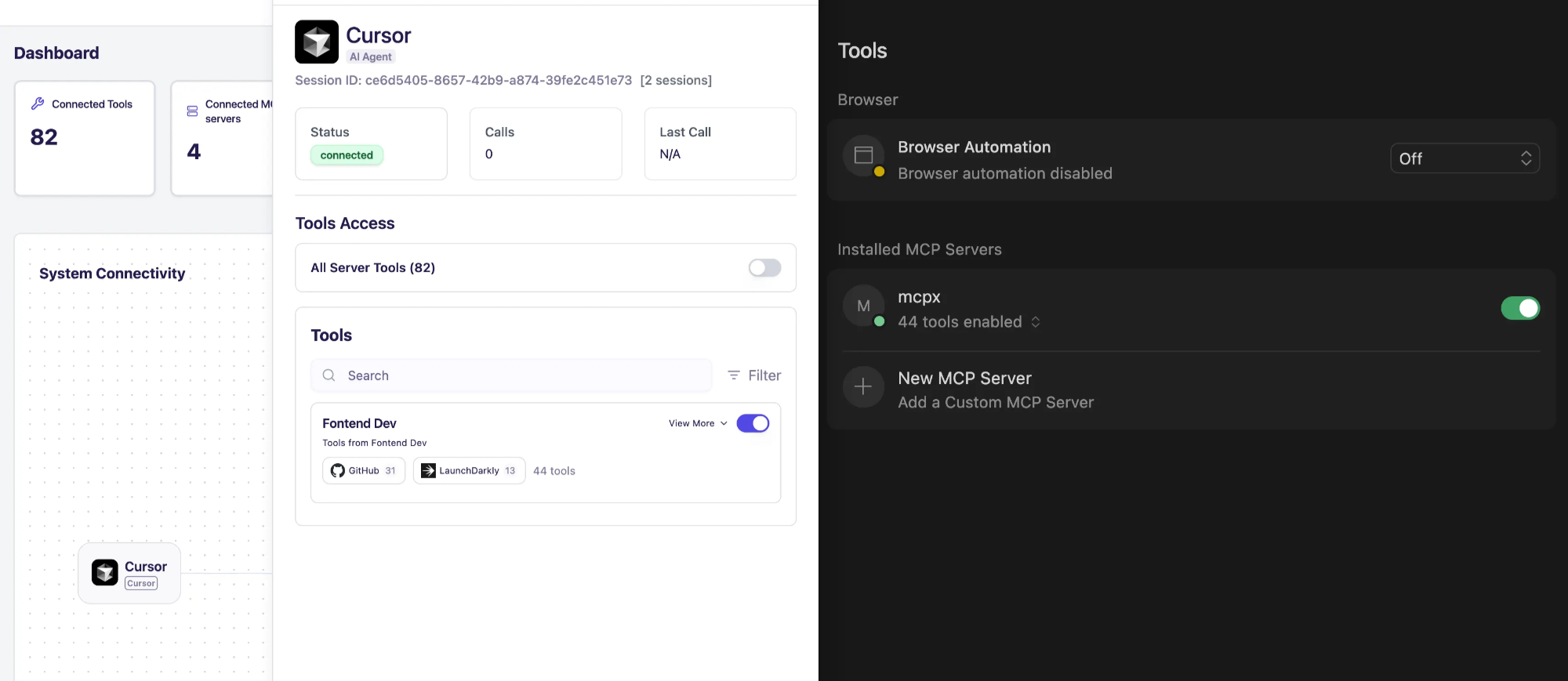
Task: Click the System Connectivity heading
Action: 112,273
